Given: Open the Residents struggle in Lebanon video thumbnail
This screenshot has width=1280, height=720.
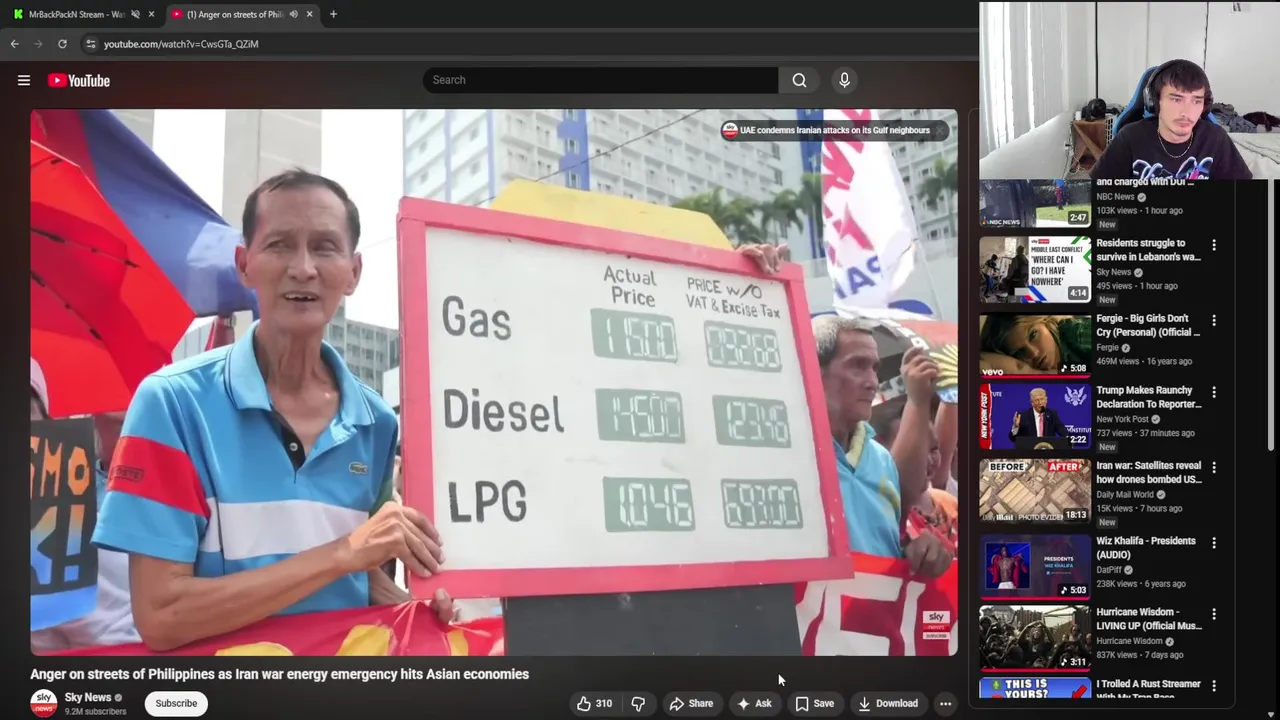Looking at the screenshot, I should pos(1035,269).
